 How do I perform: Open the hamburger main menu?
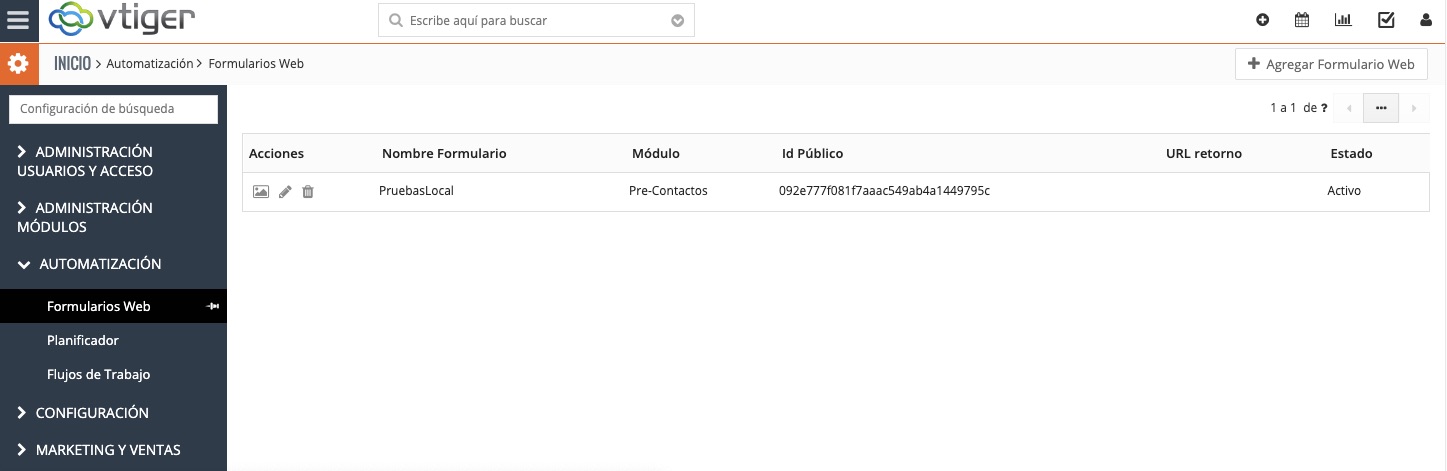tap(18, 20)
